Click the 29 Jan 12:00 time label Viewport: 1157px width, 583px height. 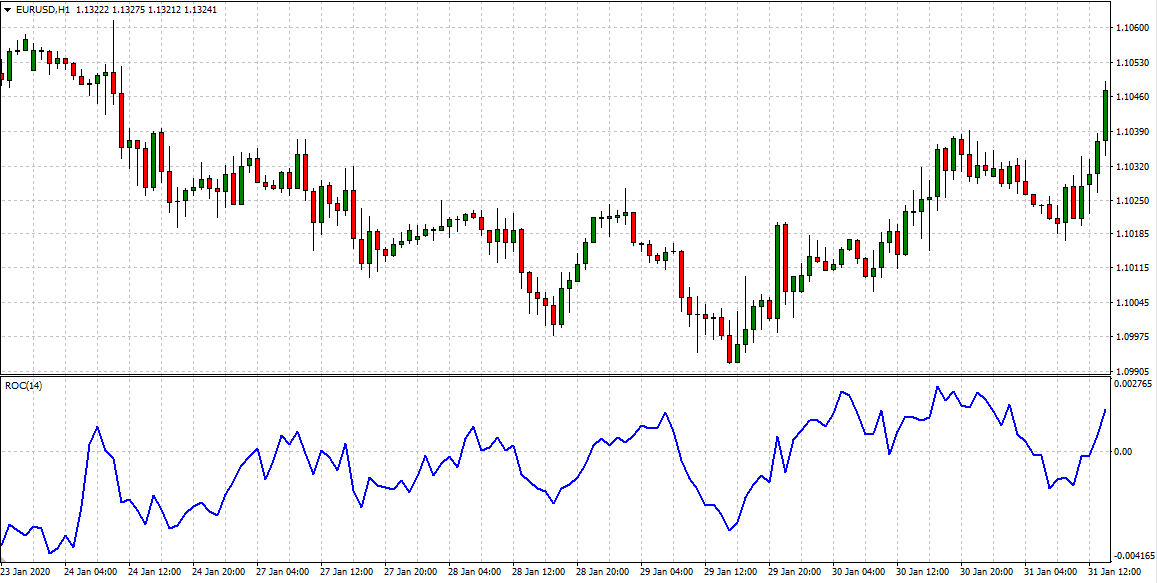(732, 573)
